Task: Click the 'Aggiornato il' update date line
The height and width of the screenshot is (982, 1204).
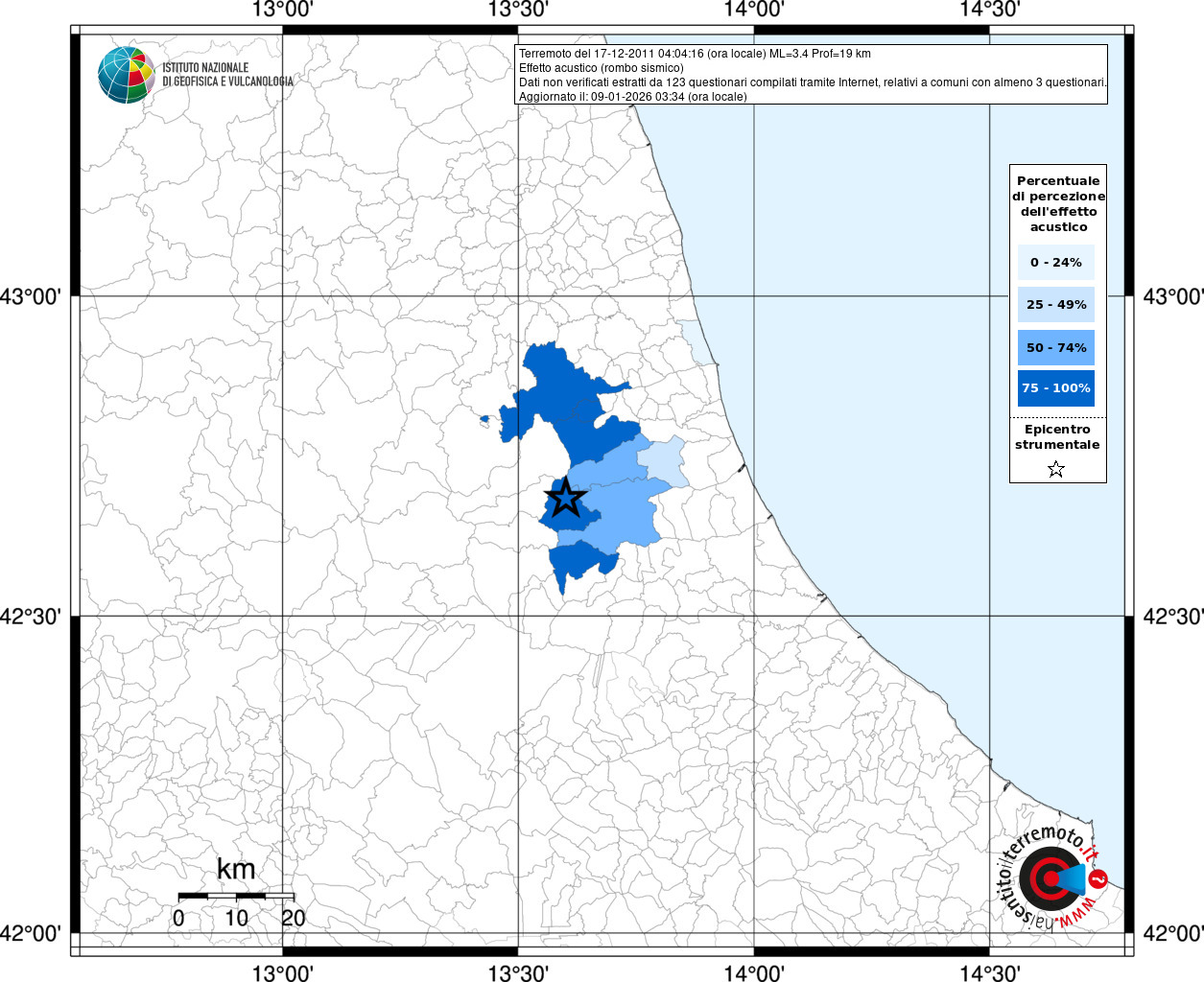Action: pos(632,97)
